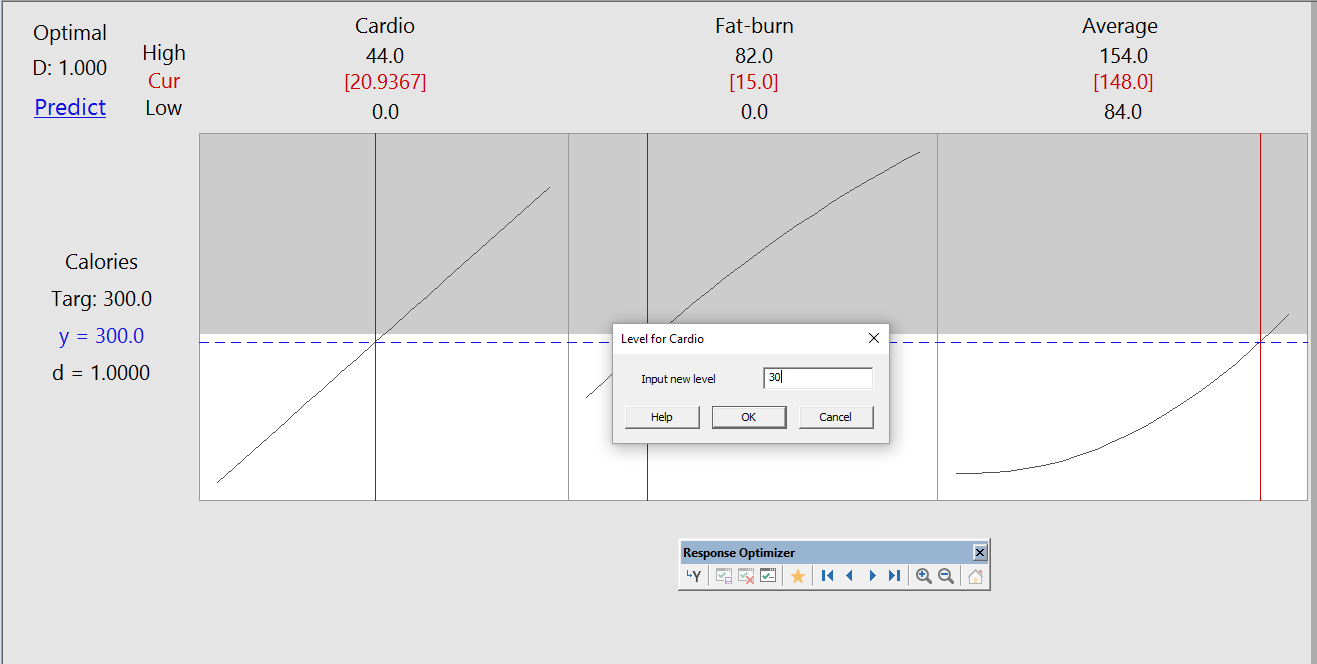Click the zoom in magnifier icon

923,576
